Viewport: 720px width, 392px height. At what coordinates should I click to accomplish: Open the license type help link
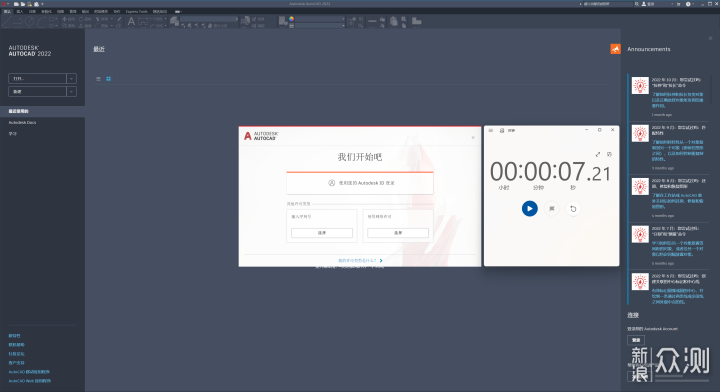[x=360, y=261]
